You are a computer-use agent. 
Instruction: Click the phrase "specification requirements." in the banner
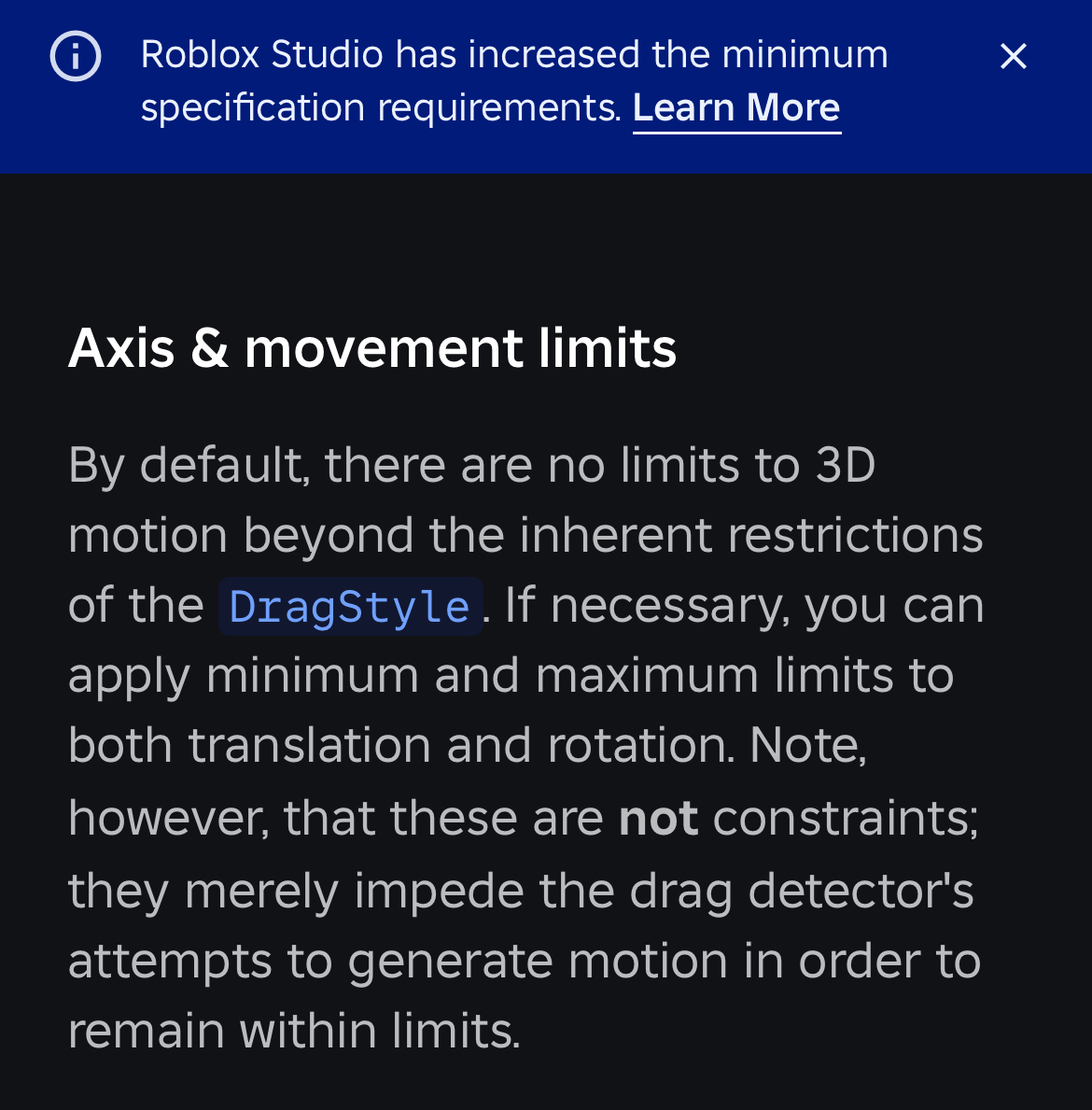pos(381,108)
